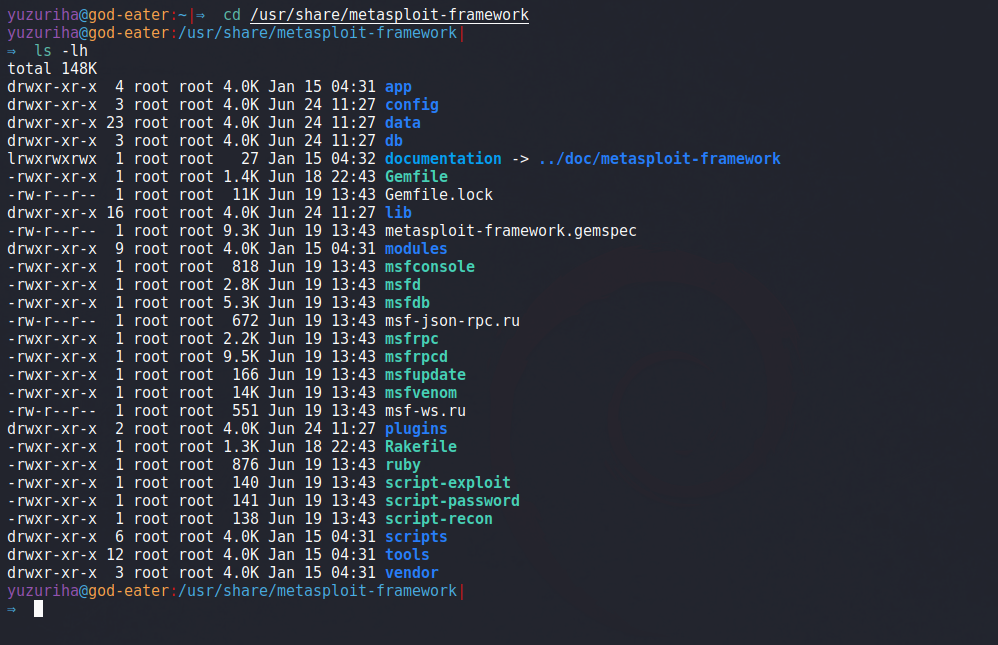
Task: Click the '9.5K' size of msfrpcd
Action: point(241,357)
